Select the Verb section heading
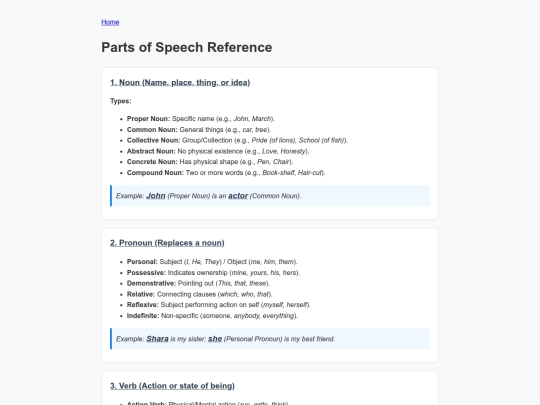Screen dimensions: 540x405 coord(173,386)
